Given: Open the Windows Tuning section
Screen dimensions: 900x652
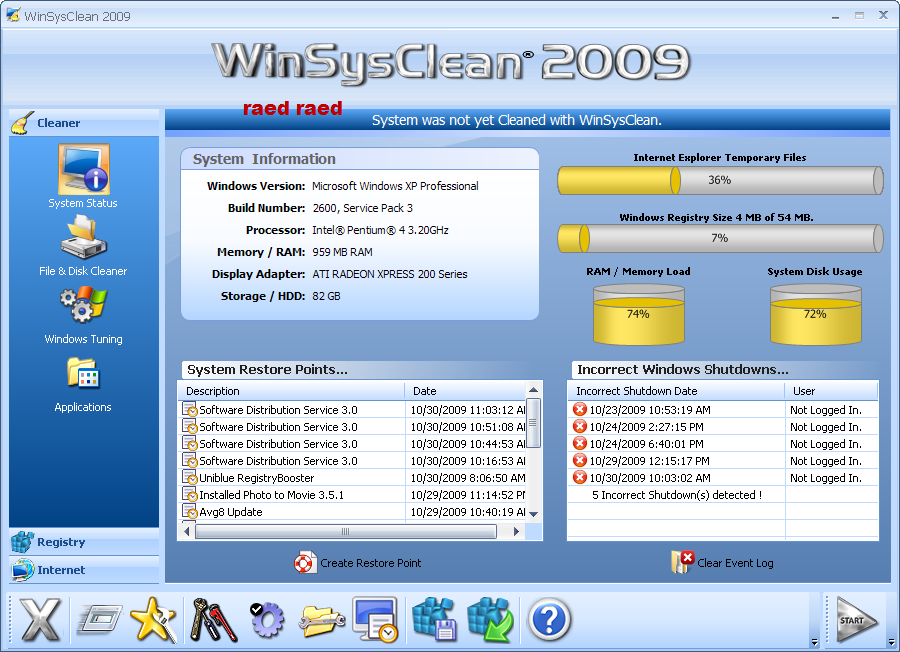Looking at the screenshot, I should click(x=84, y=305).
